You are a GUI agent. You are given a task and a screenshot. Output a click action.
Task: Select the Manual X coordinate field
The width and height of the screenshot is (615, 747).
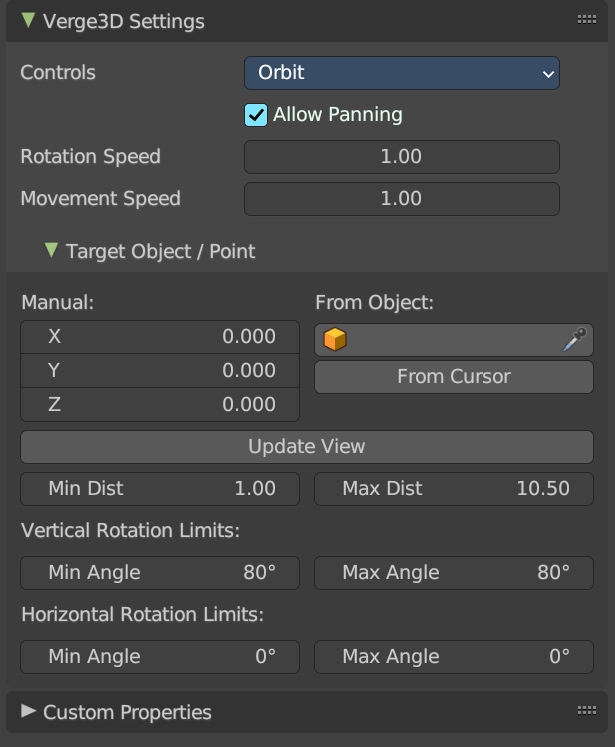[160, 337]
